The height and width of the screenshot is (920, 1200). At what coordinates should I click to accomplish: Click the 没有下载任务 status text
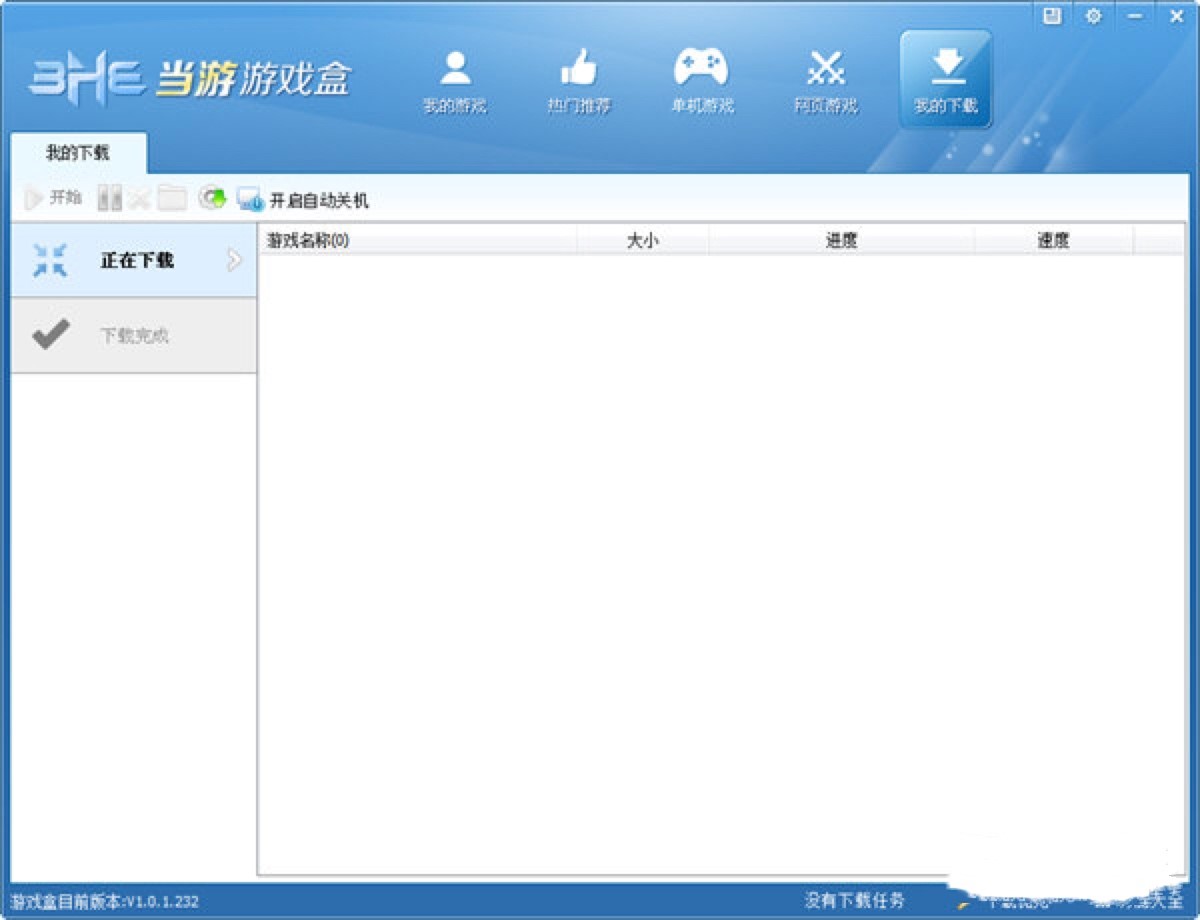[855, 900]
